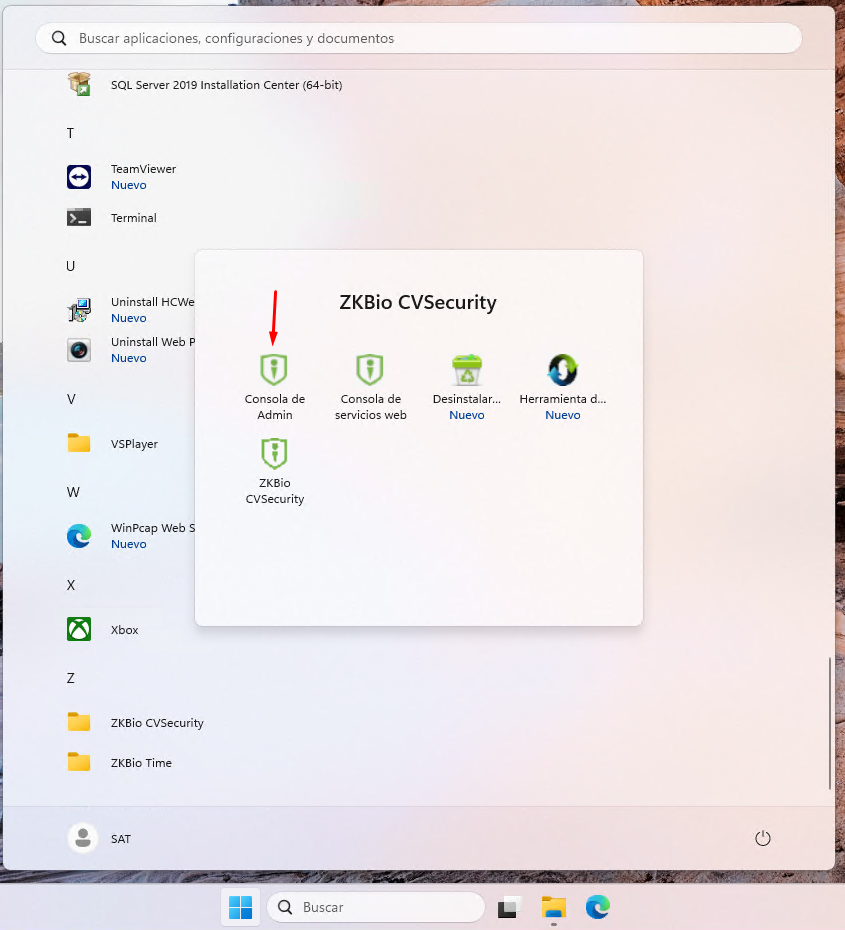Click the Uninstall HCWe installer icon
This screenshot has width=845, height=930.
tap(79, 310)
